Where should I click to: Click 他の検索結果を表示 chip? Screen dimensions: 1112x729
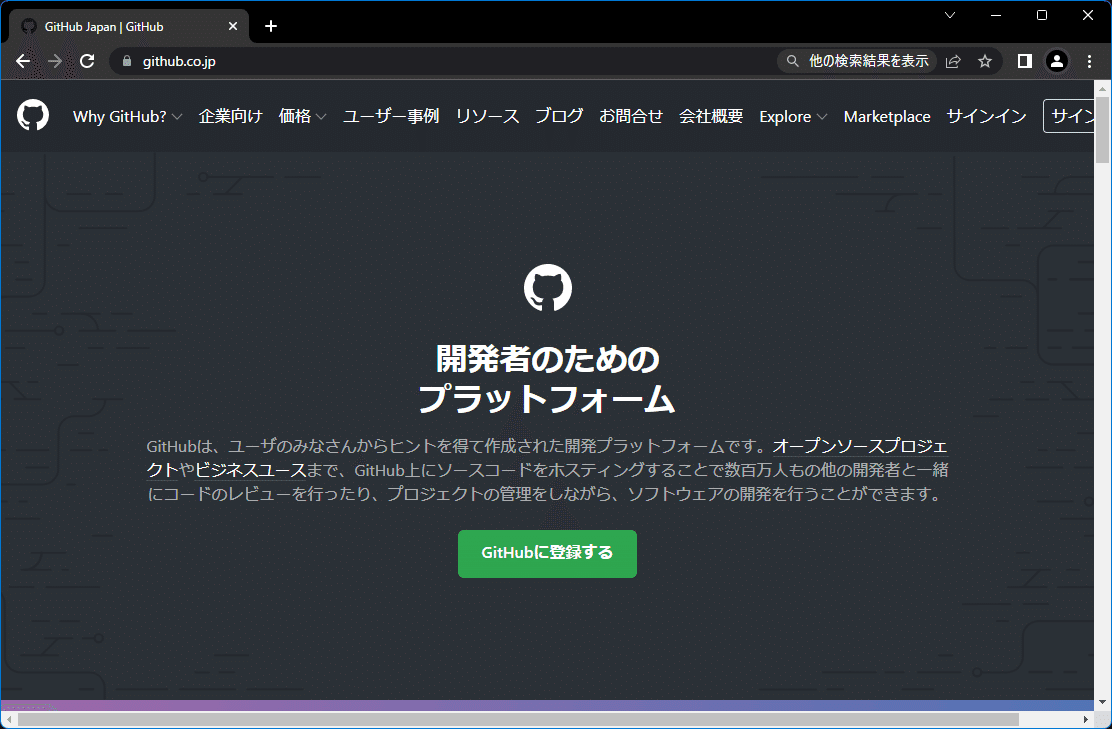tap(857, 61)
